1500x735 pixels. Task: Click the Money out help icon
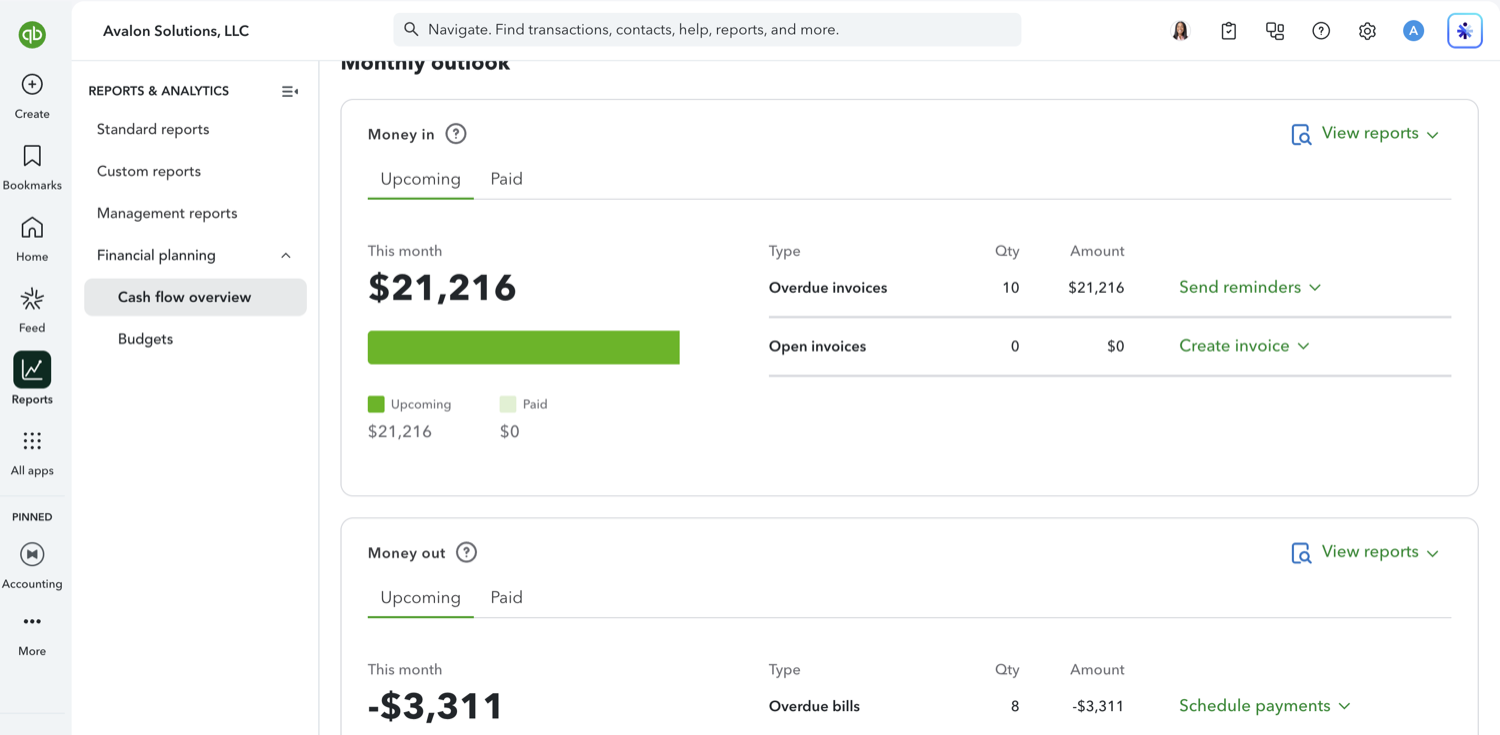coord(466,552)
